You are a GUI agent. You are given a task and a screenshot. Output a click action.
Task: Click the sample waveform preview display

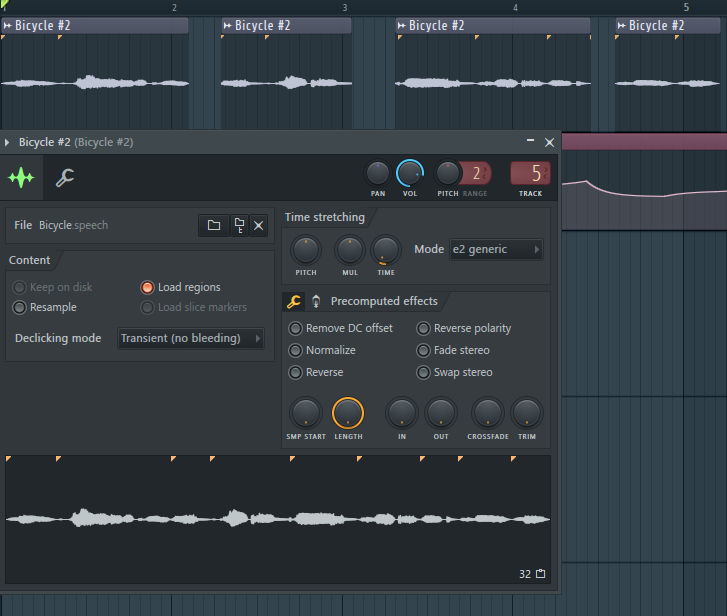[278, 519]
